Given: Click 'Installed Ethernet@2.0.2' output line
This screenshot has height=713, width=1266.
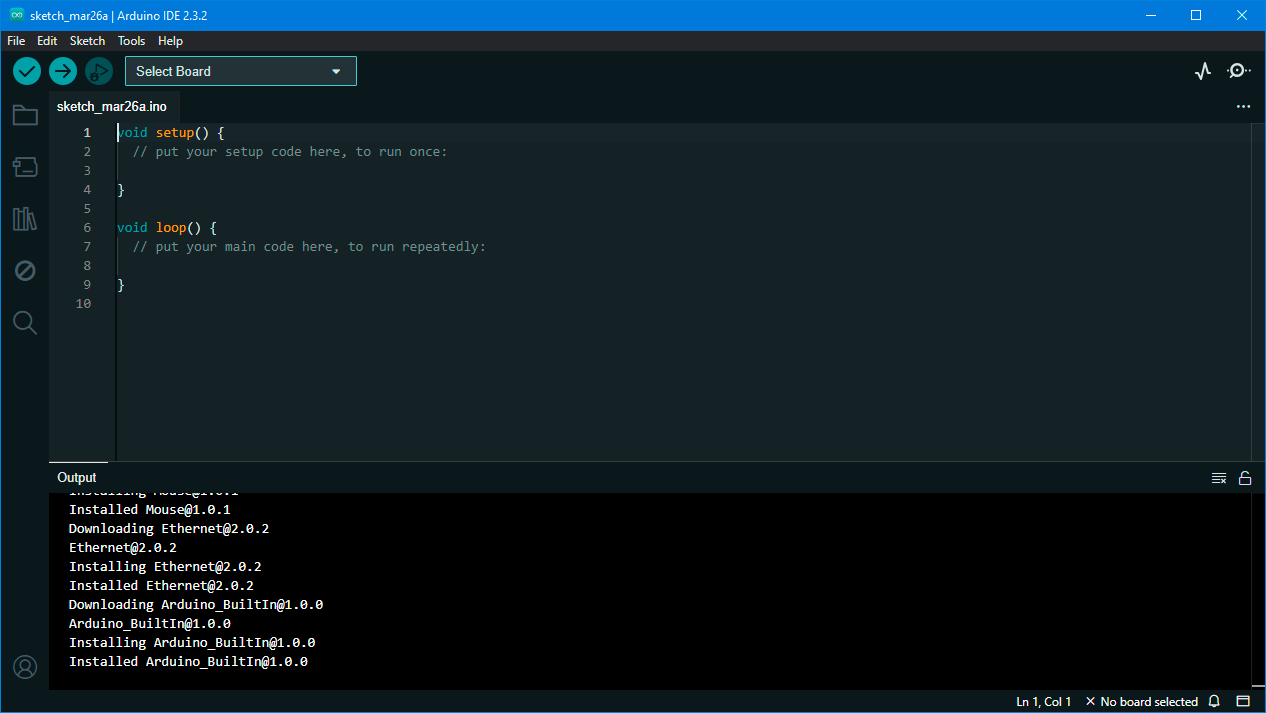Looking at the screenshot, I should coord(161,586).
